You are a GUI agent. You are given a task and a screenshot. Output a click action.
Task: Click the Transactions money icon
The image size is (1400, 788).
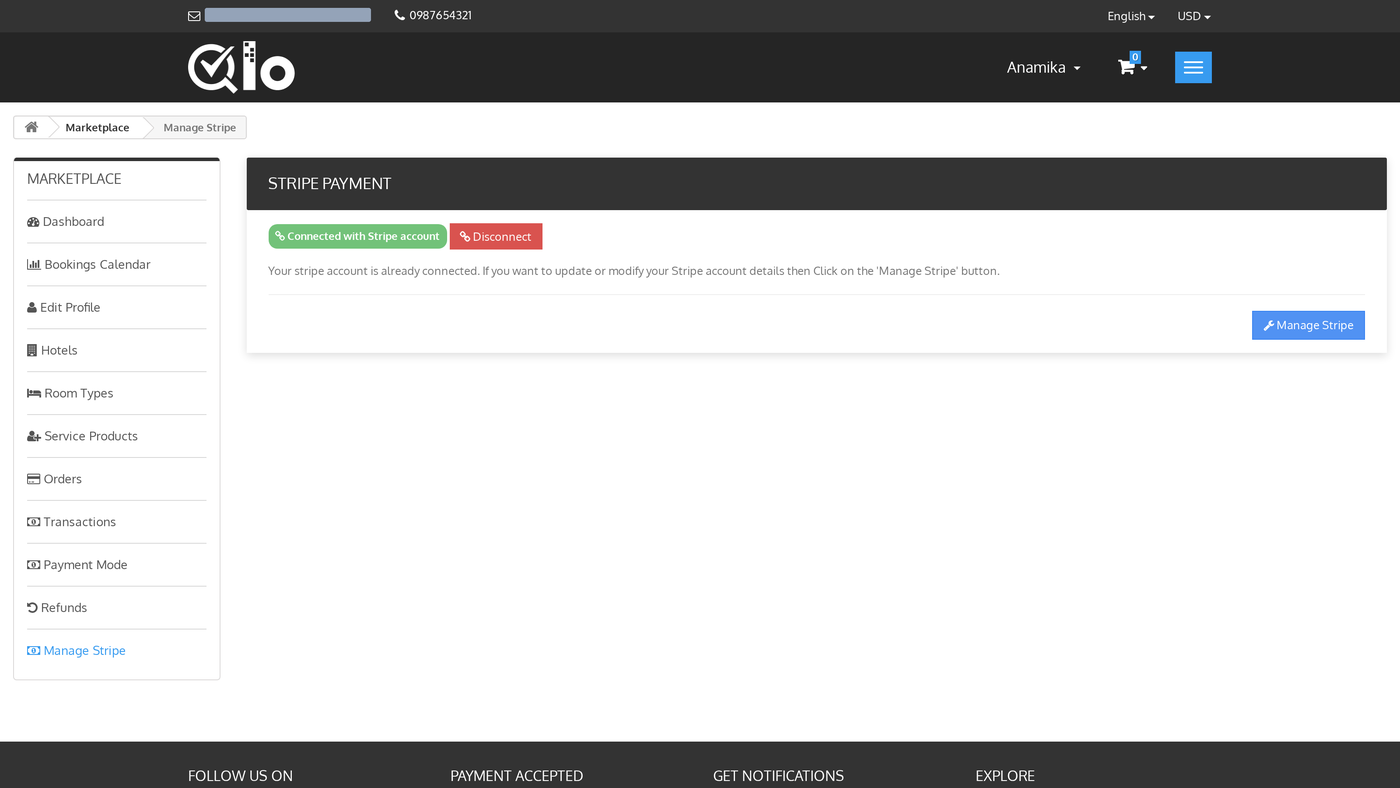(34, 522)
